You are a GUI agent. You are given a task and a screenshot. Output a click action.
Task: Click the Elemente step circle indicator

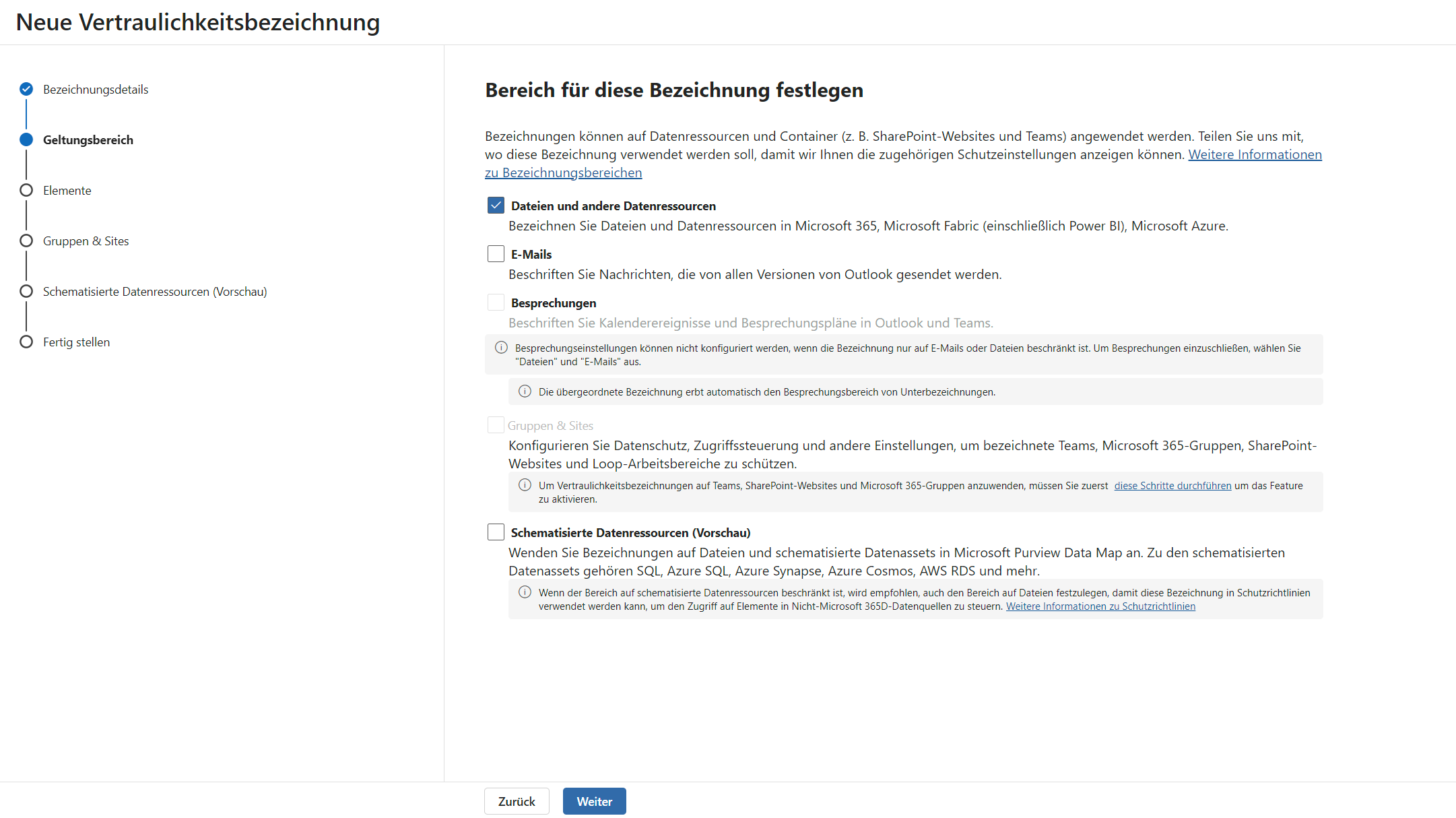[26, 190]
